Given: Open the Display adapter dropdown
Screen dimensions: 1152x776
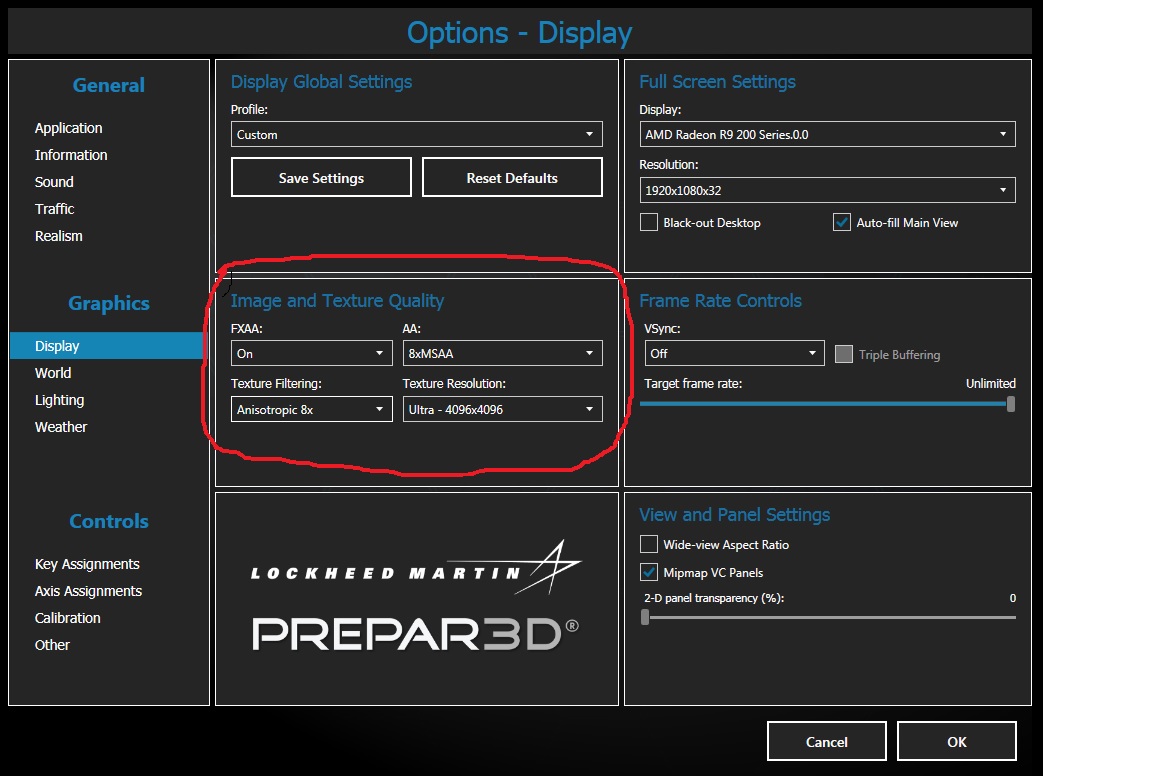Looking at the screenshot, I should [827, 134].
